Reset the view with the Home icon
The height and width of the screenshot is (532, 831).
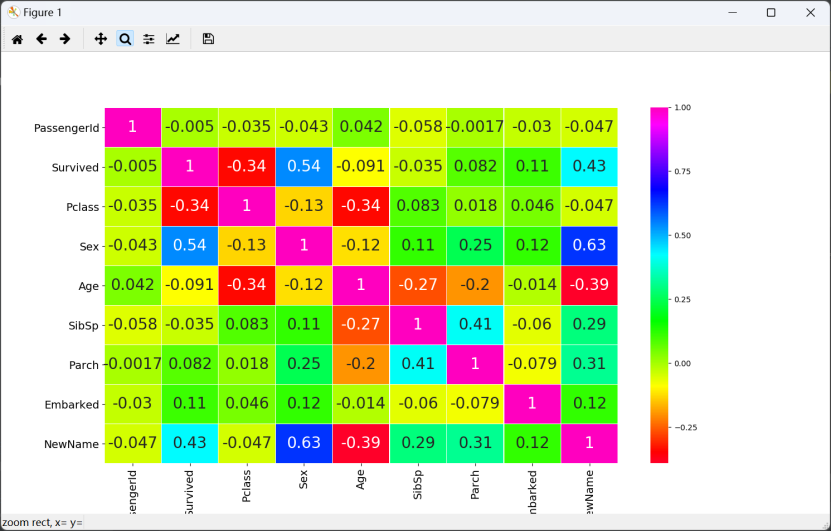point(17,39)
